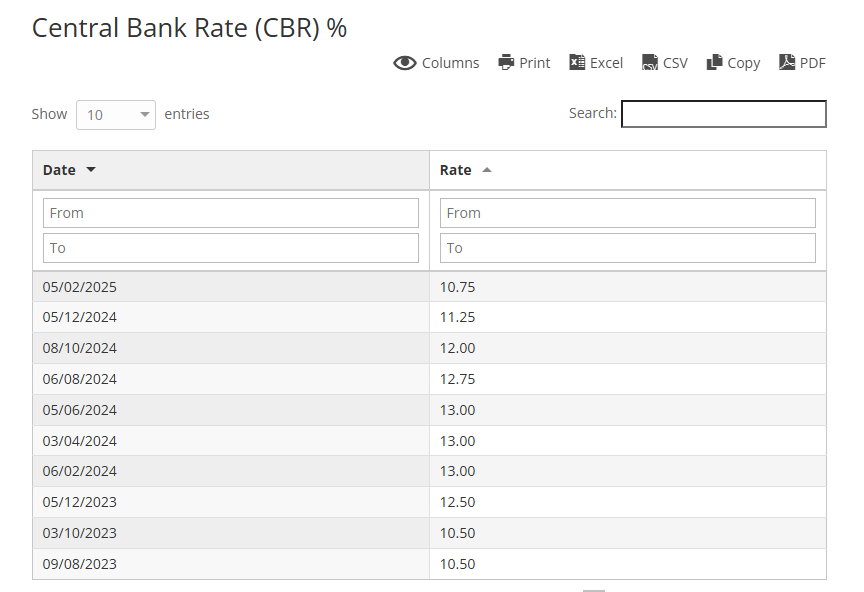Select date cell 08/10/2024
The width and height of the screenshot is (864, 592).
[231, 348]
